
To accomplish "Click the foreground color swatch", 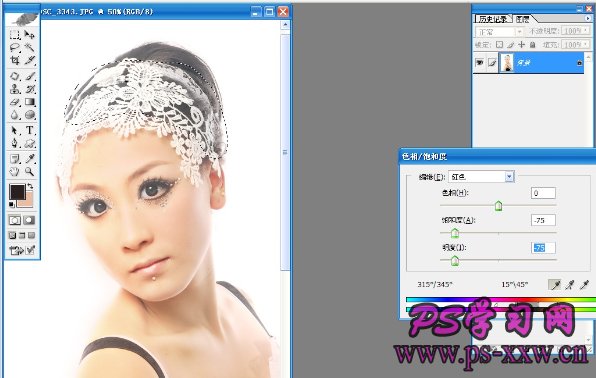I will click(17, 192).
